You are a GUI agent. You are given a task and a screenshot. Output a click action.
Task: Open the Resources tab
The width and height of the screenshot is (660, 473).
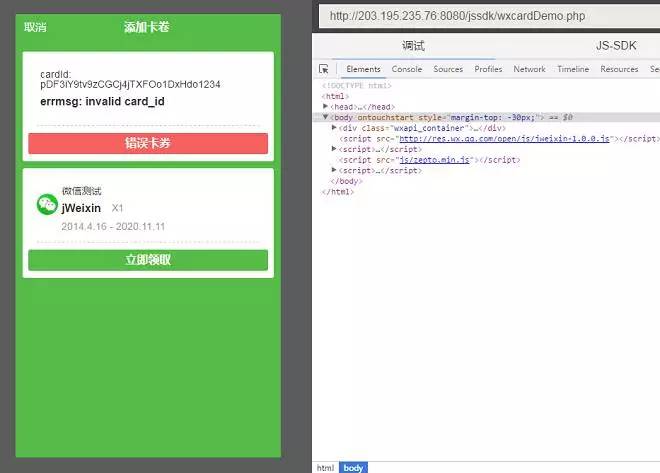619,69
